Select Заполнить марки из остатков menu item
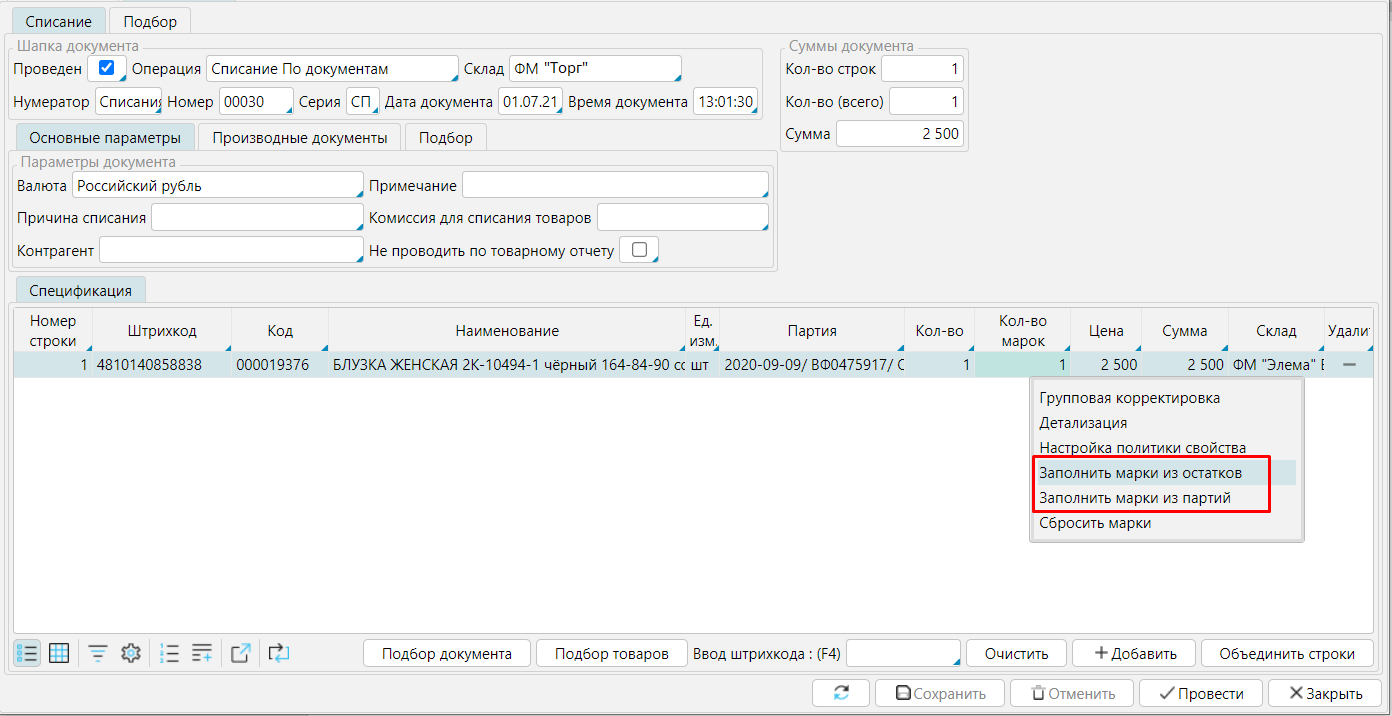 (1140, 472)
